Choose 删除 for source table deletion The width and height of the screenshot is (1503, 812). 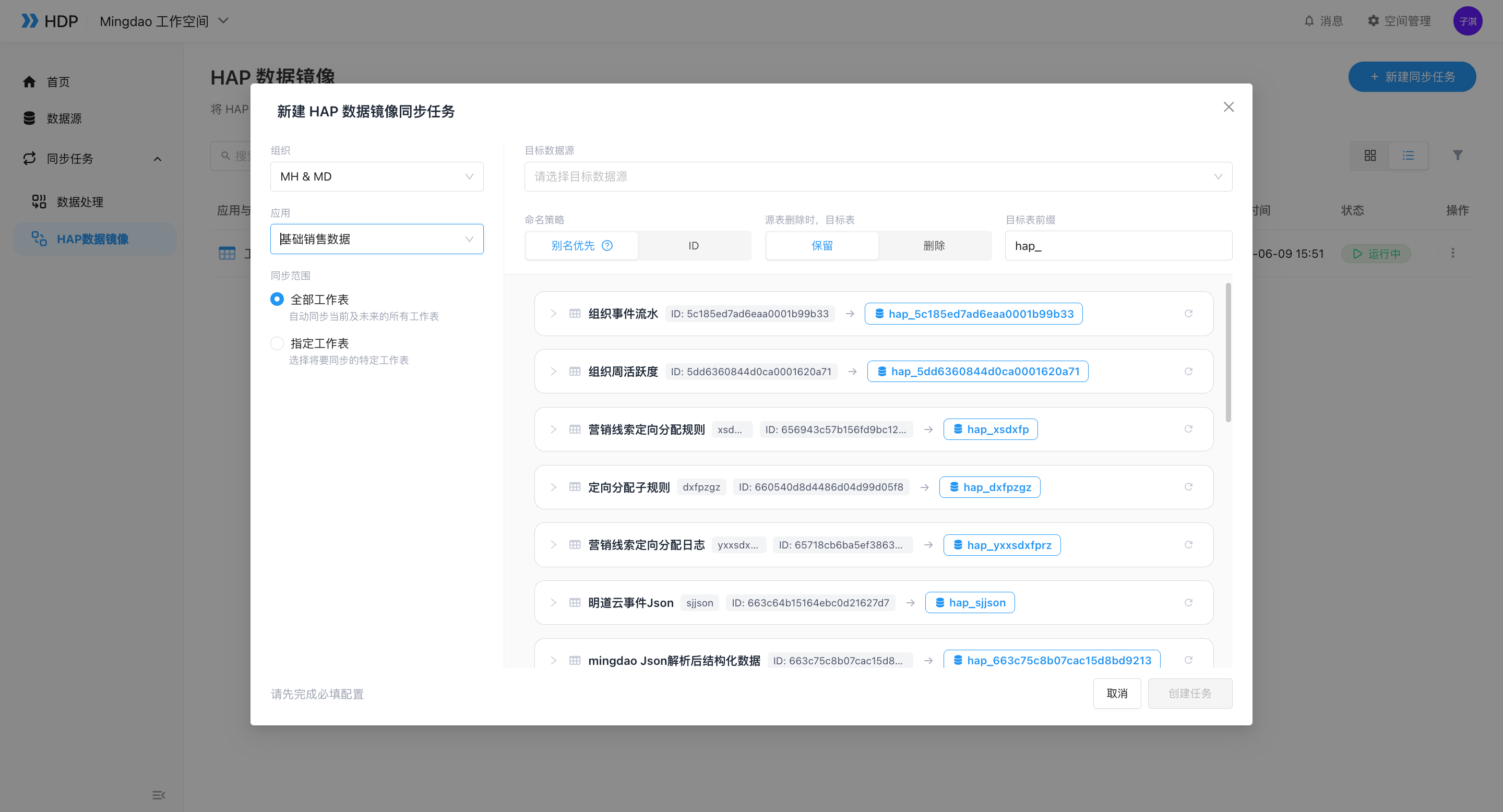click(934, 246)
